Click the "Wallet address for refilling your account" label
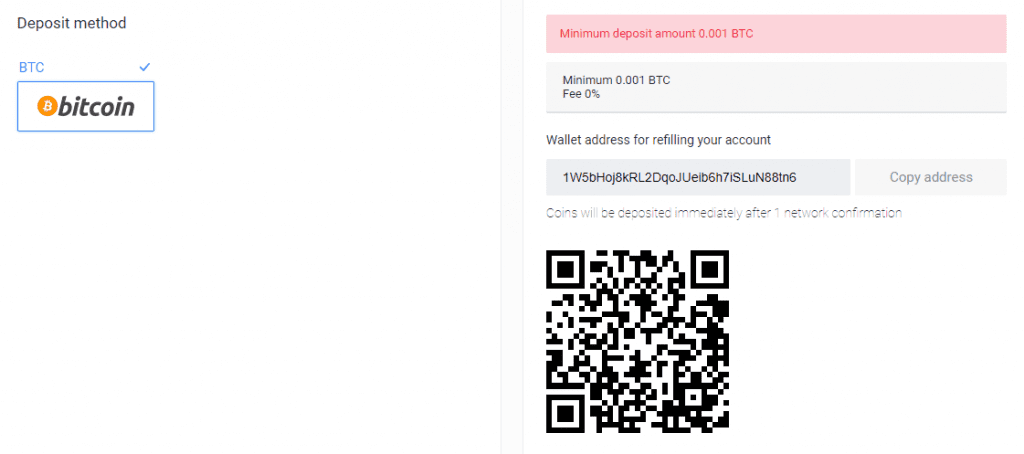This screenshot has width=1024, height=454. 658,140
